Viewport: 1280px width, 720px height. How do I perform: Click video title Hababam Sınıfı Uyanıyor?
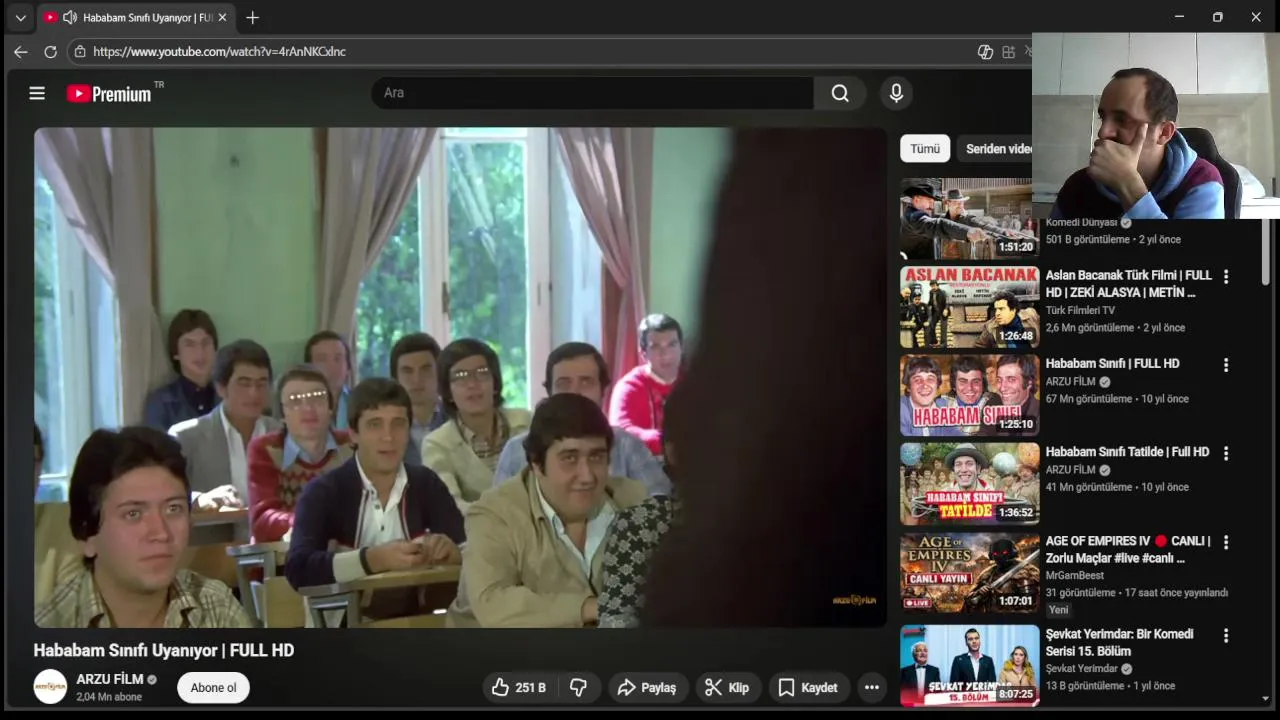click(164, 650)
